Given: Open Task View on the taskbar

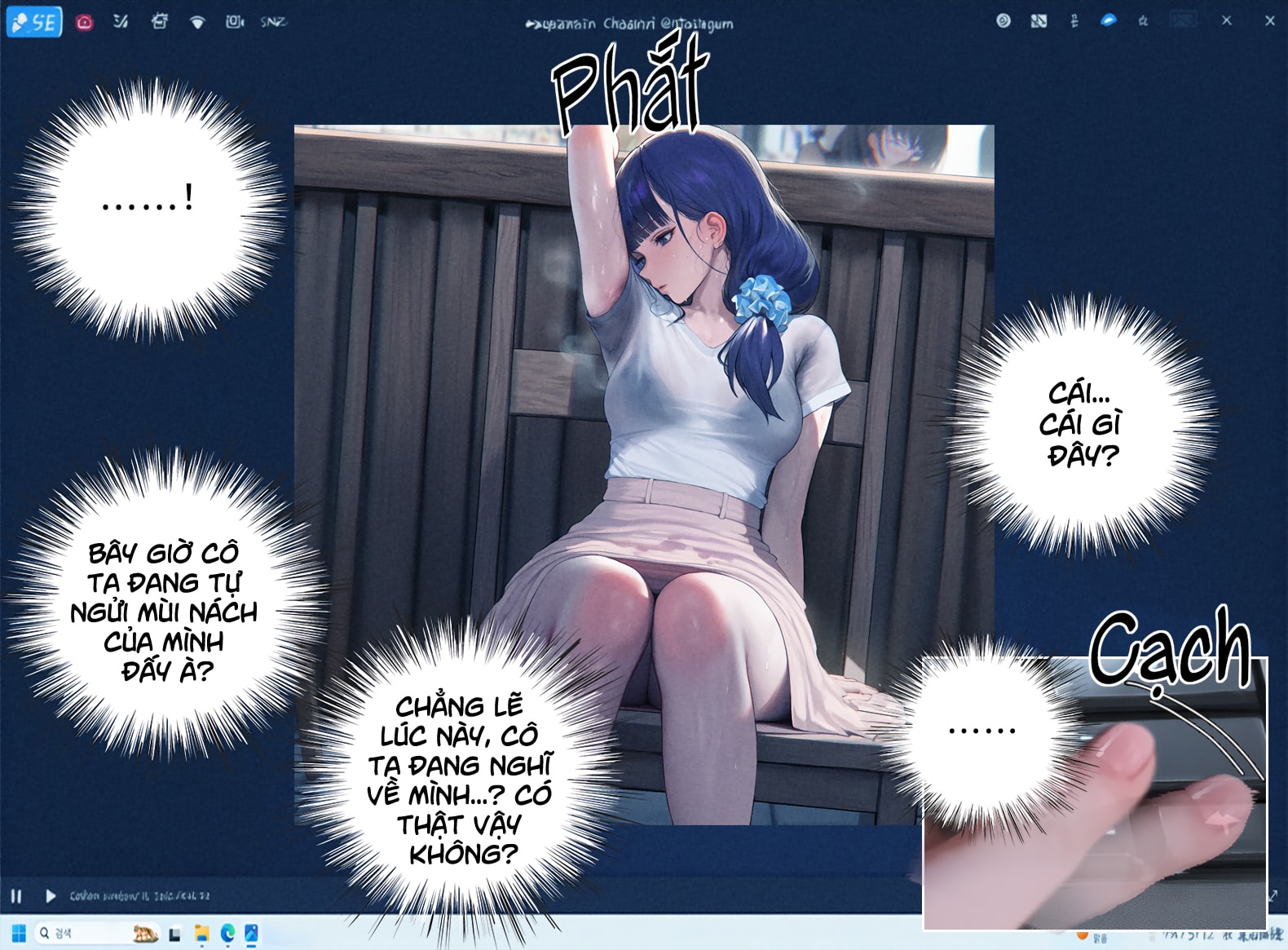Looking at the screenshot, I should click(x=174, y=935).
